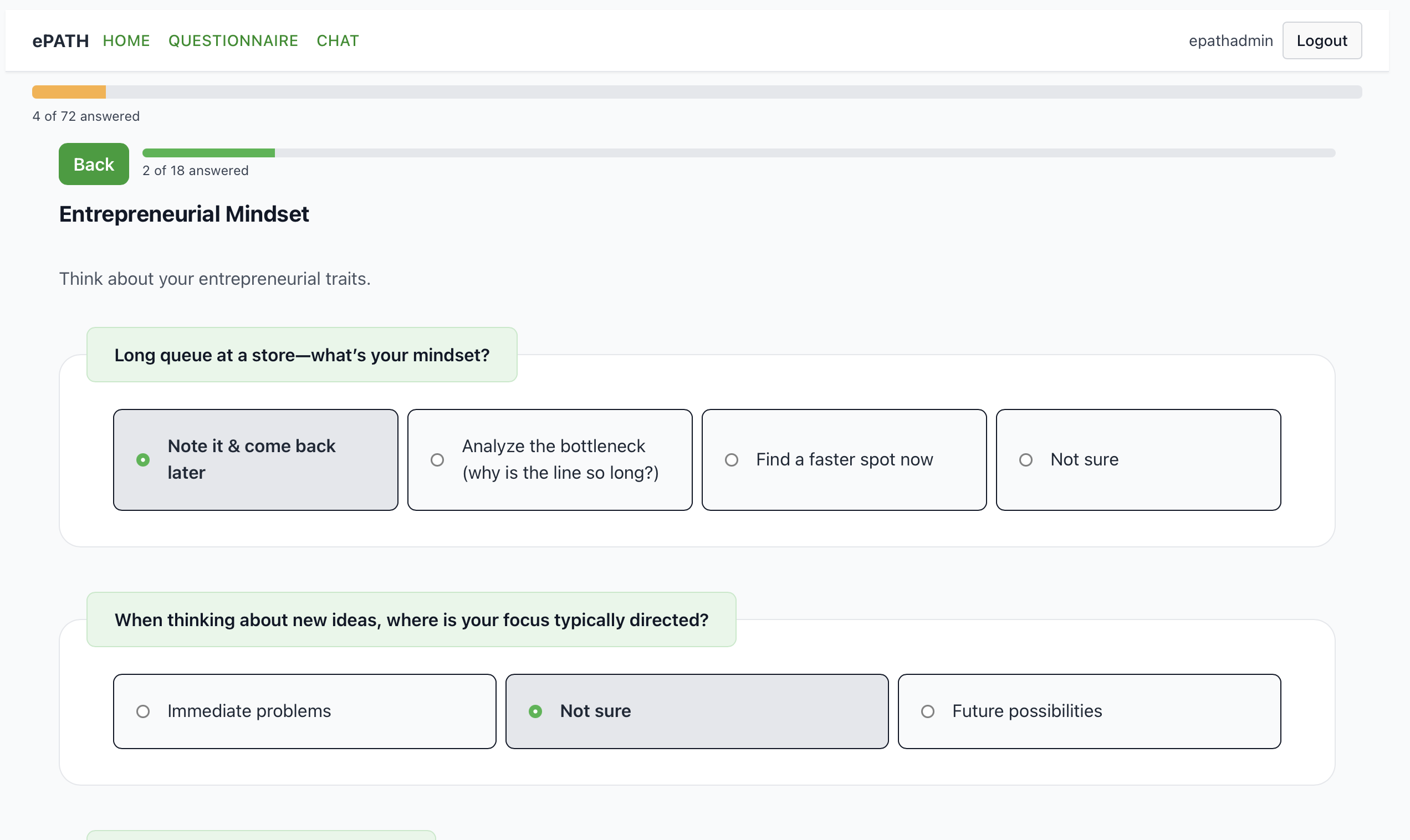Open the CHAT navigation item
Screen dimensions: 1410x840
coord(338,41)
